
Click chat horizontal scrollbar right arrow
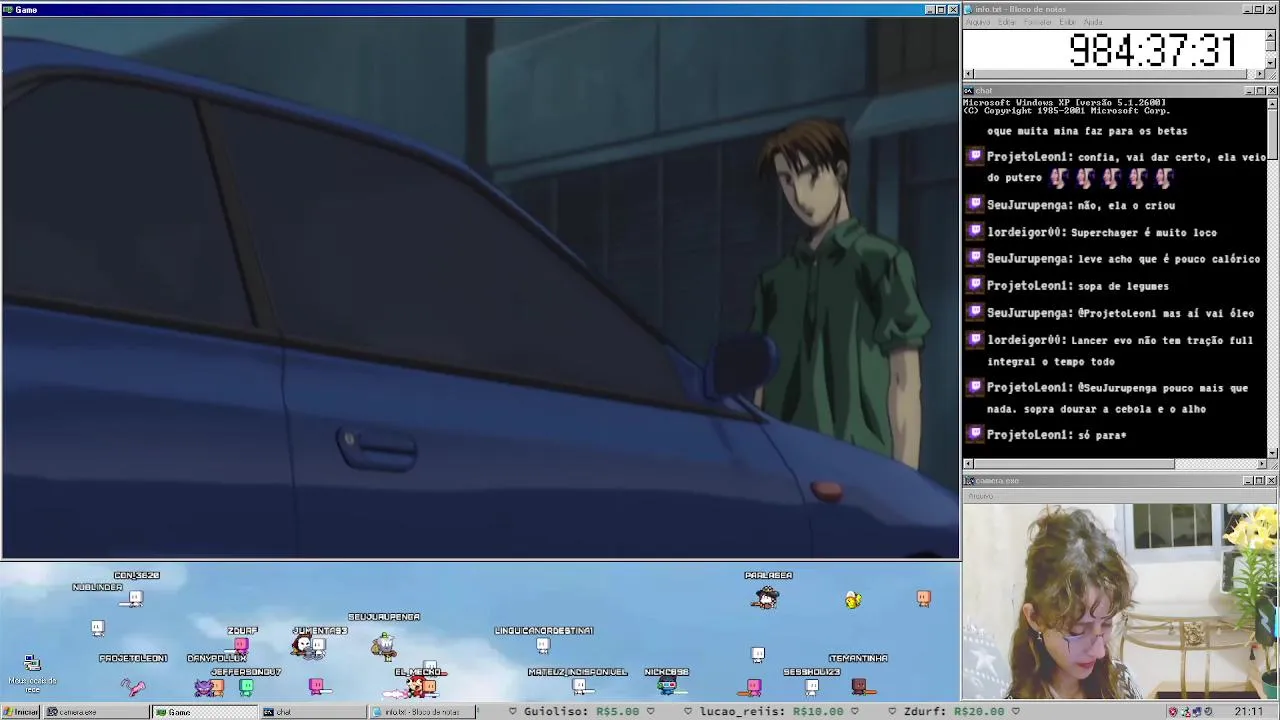pos(1260,463)
